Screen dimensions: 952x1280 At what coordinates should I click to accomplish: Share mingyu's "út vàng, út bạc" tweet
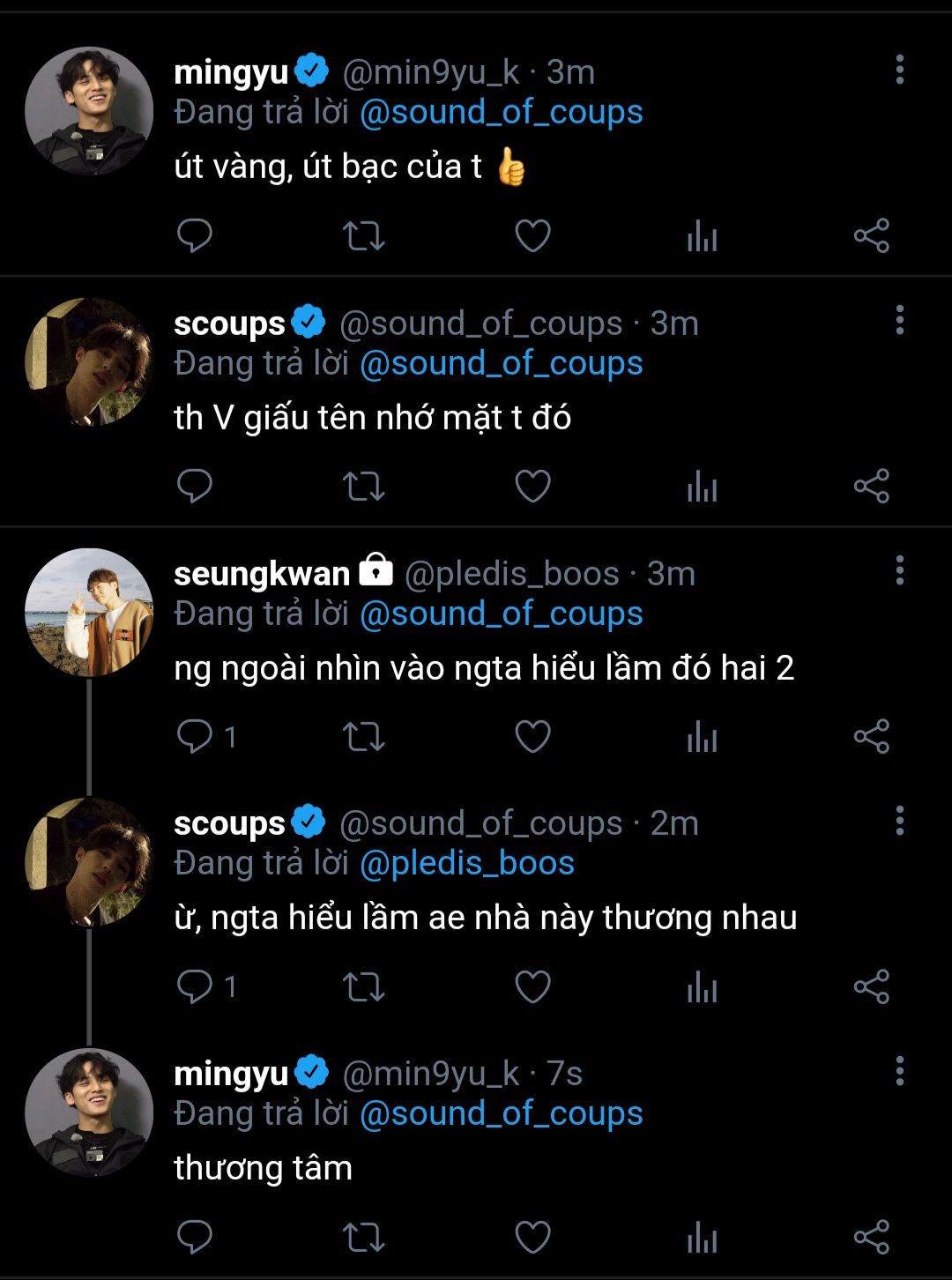pos(871,236)
